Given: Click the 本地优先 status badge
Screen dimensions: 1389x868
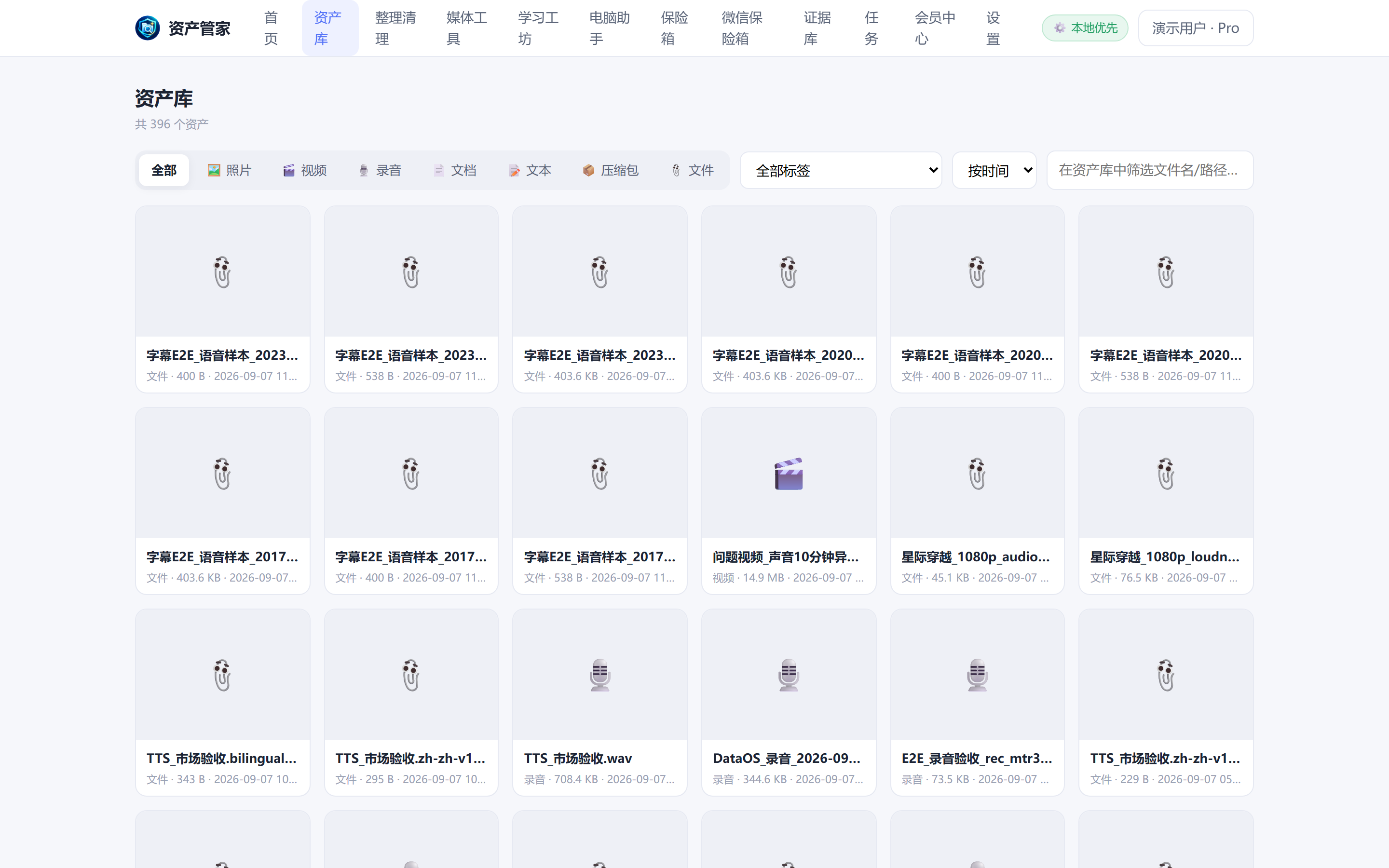Looking at the screenshot, I should pos(1085,28).
